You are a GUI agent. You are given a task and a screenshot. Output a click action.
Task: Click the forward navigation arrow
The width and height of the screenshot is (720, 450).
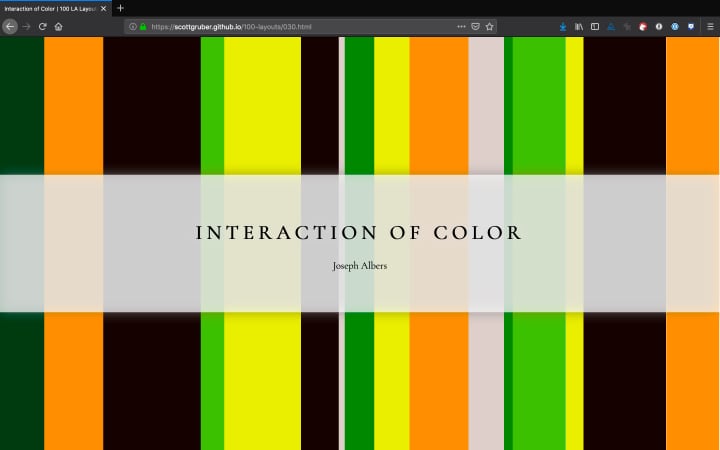coord(26,27)
